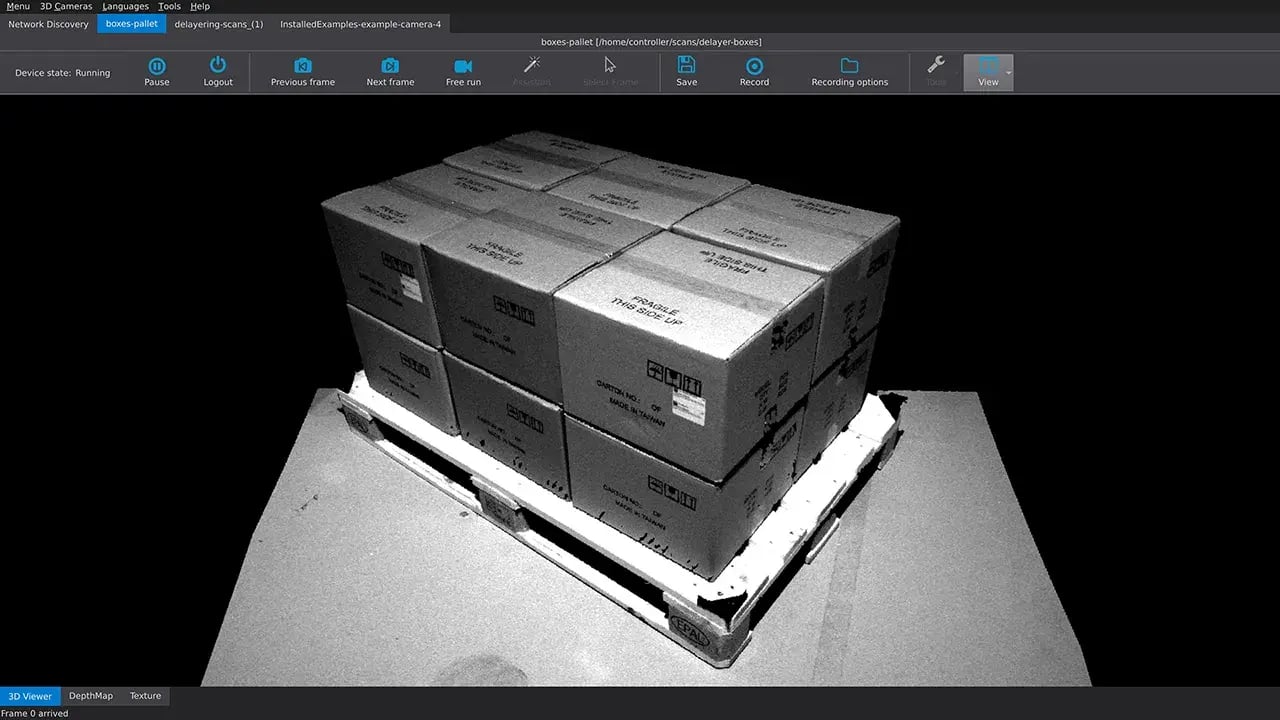Open the Languages menu
The width and height of the screenshot is (1280, 720).
point(124,6)
